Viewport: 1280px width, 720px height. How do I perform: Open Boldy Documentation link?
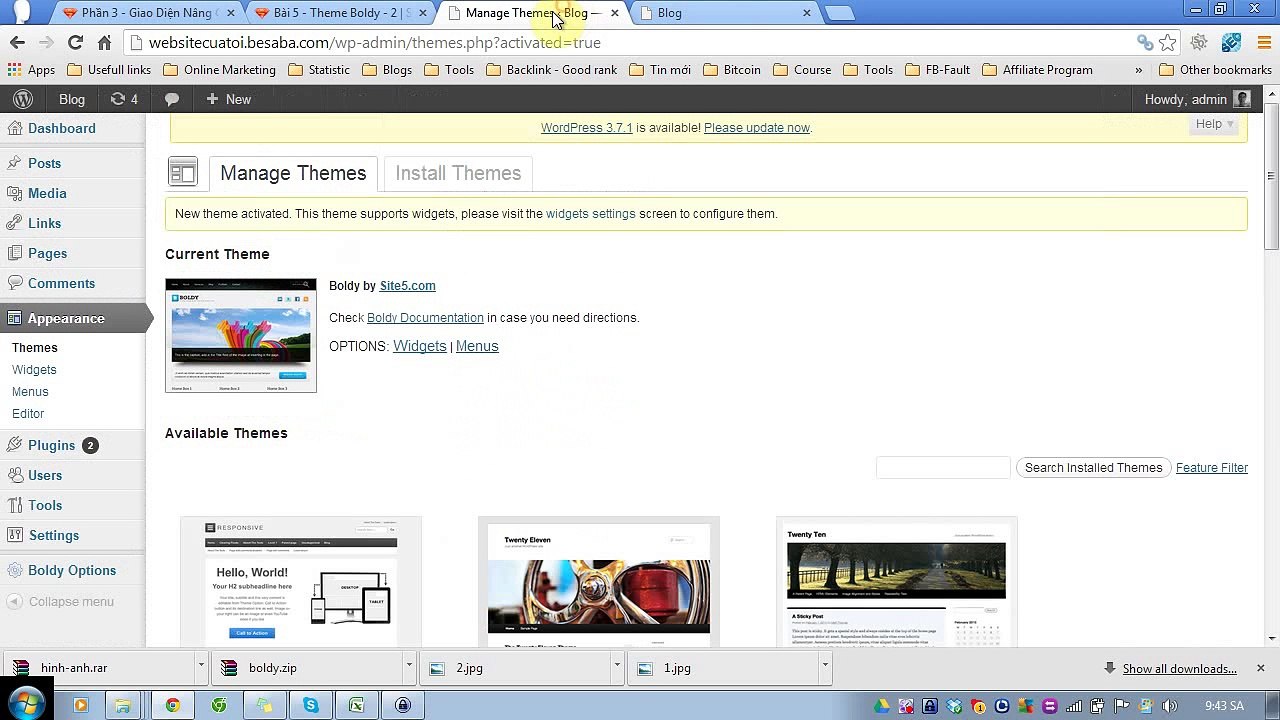pos(425,318)
